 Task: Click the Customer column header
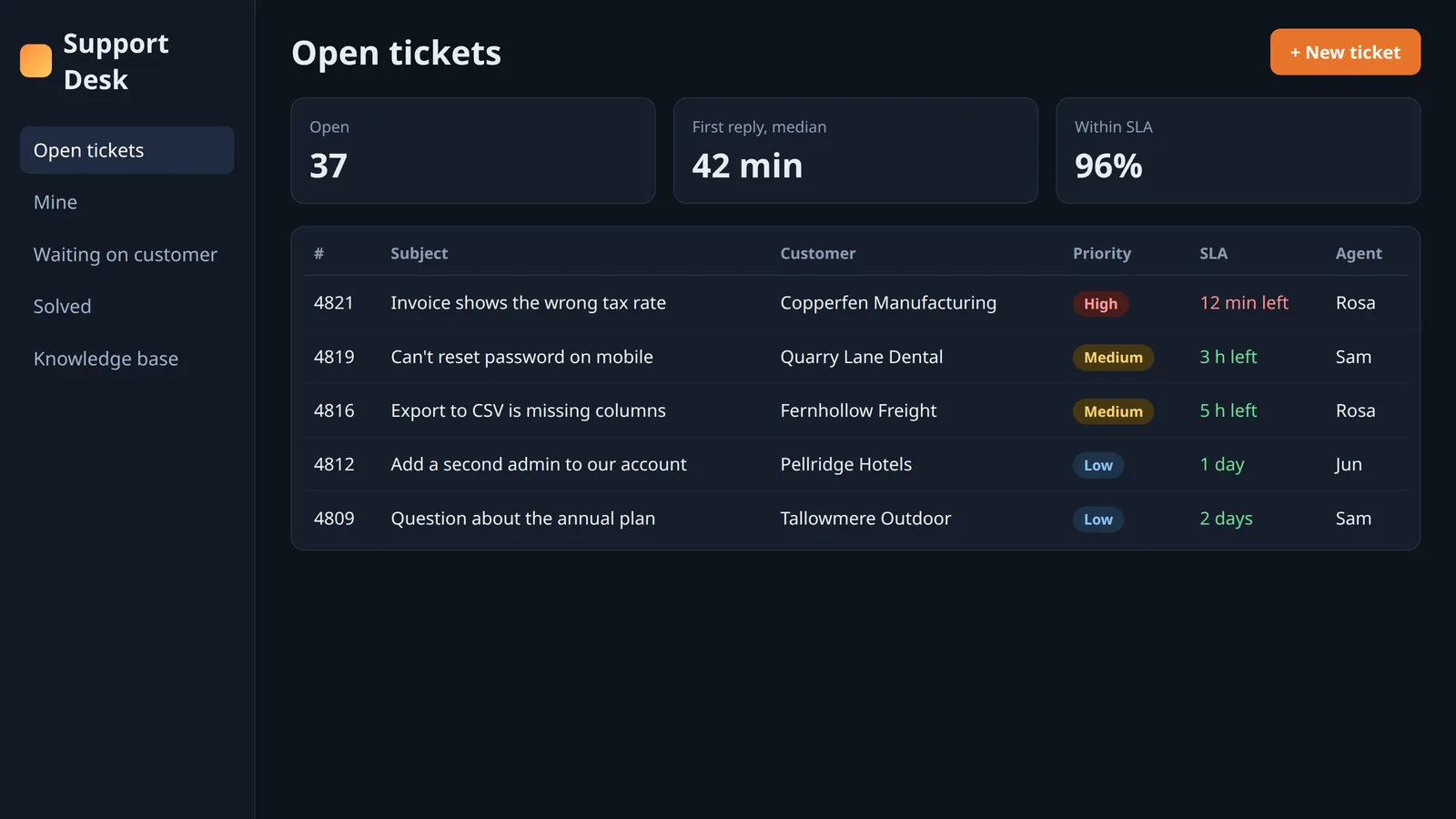pyautogui.click(x=818, y=253)
